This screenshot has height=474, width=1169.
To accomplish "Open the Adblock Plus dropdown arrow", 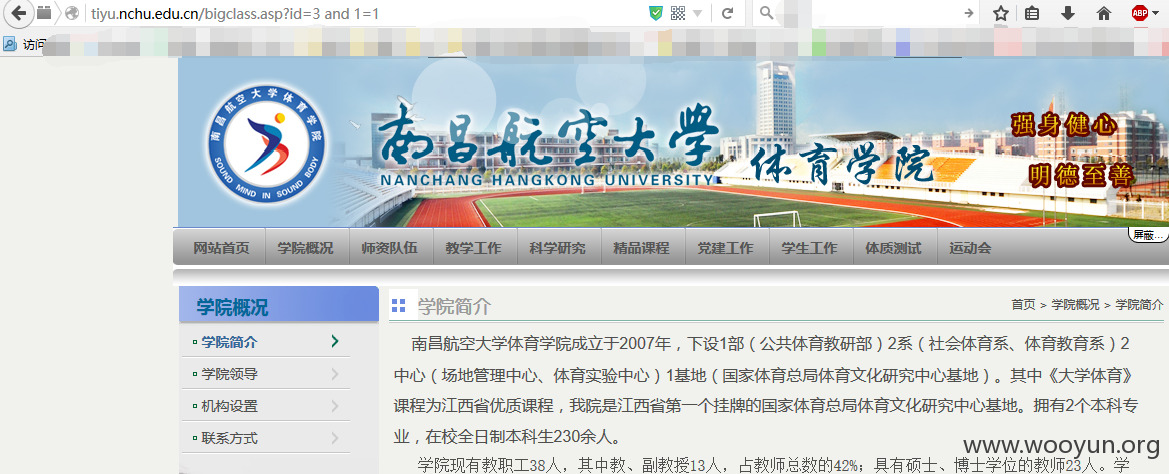I will [1156, 13].
